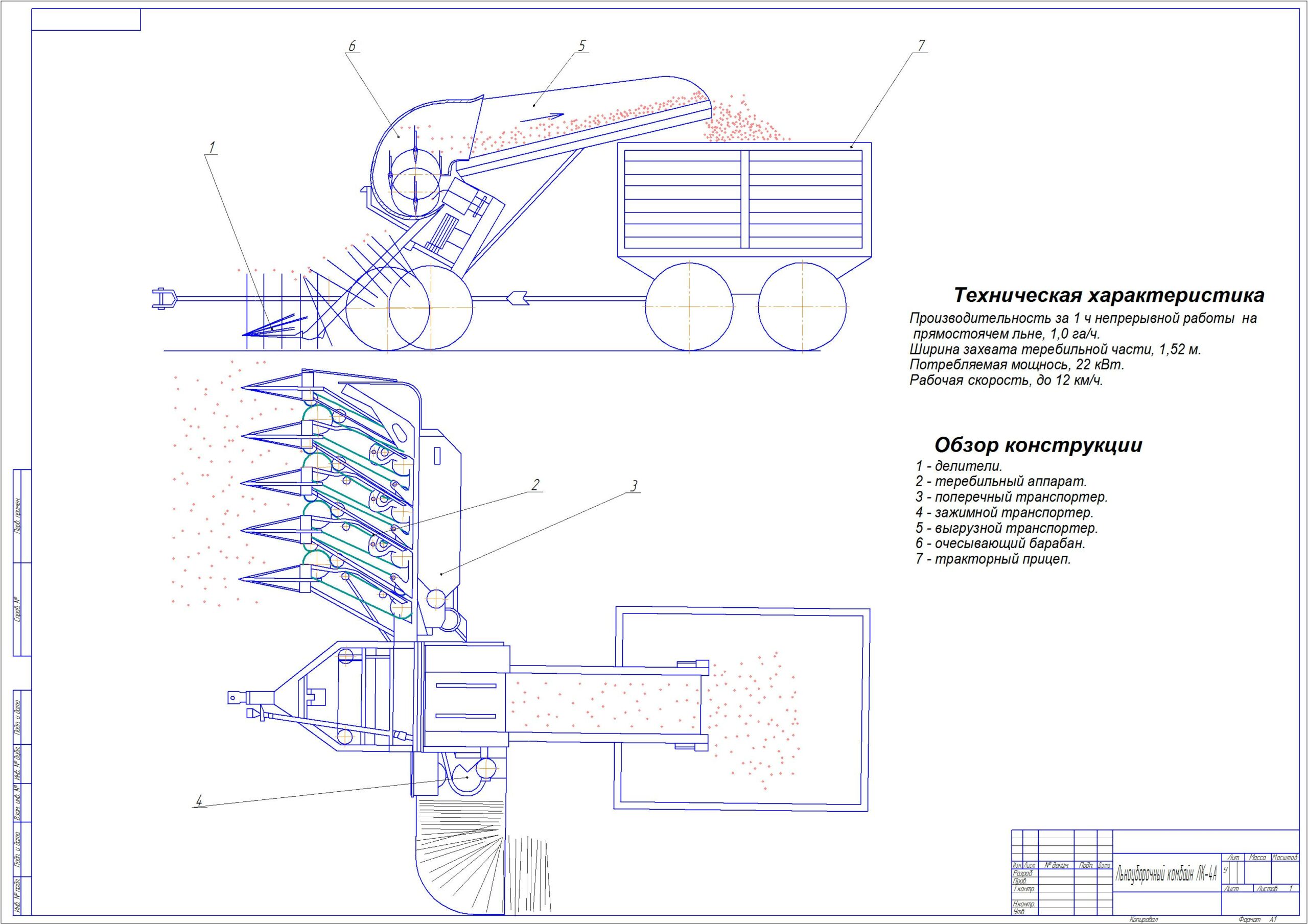This screenshot has height=924, width=1308.
Task: Click legend entry "6 - очесывающий барабан."
Action: coord(1000,543)
